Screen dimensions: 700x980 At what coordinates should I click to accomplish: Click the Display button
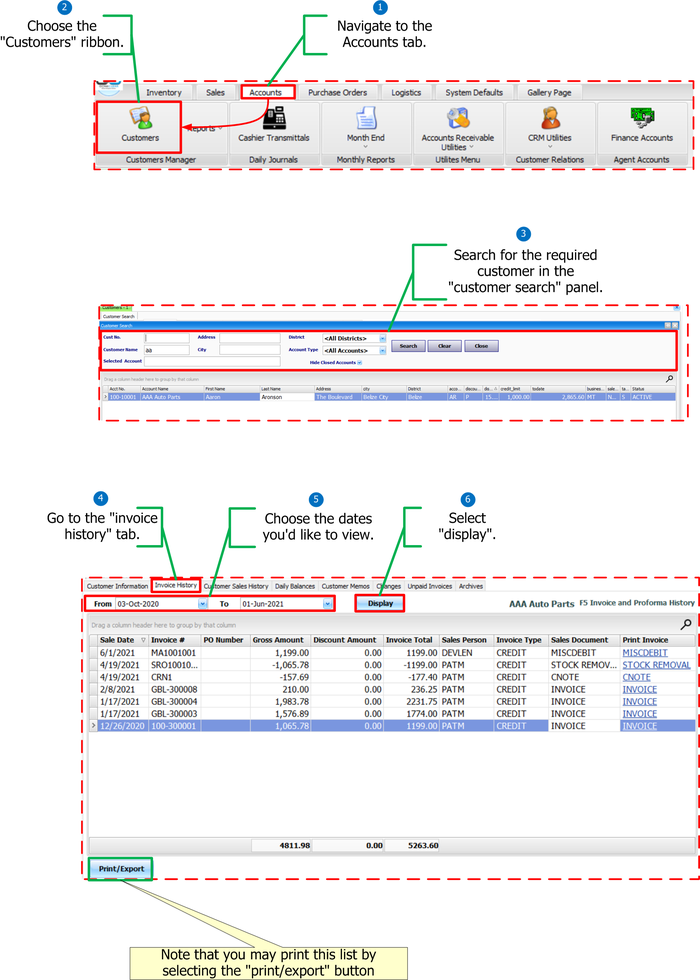[380, 603]
